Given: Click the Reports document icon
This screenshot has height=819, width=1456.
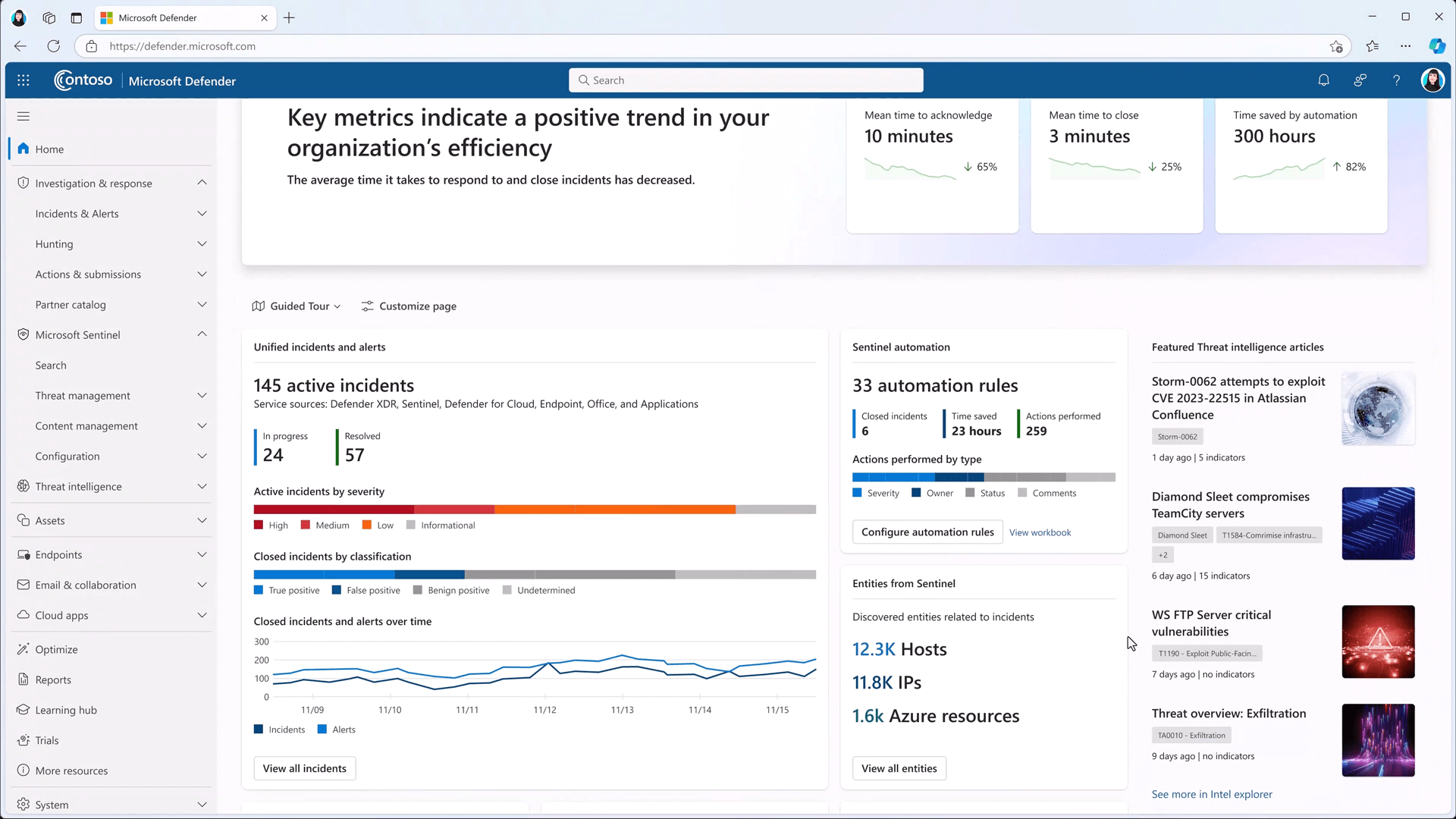Looking at the screenshot, I should pyautogui.click(x=24, y=679).
